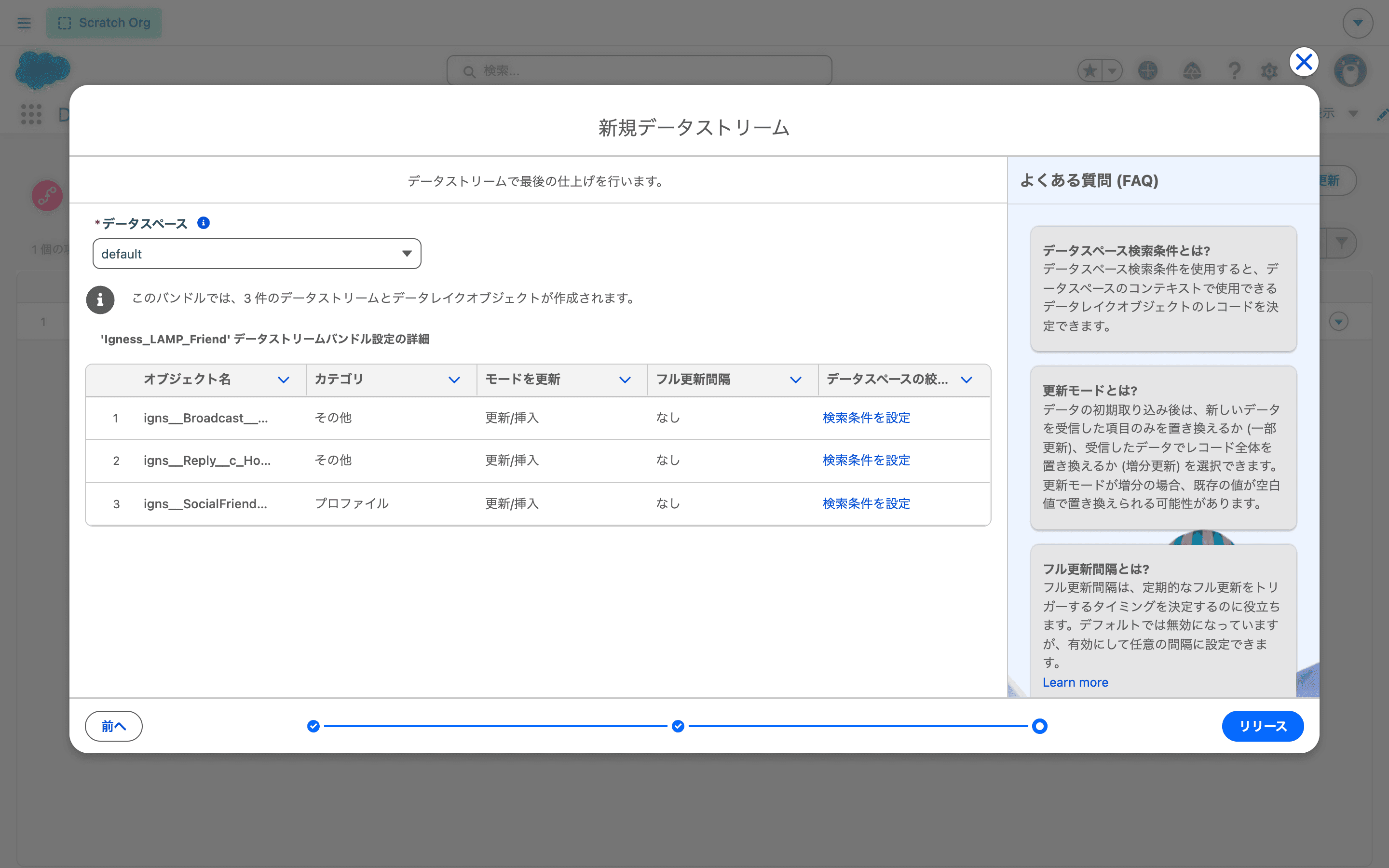The width and height of the screenshot is (1389, 868).
Task: Select igns__Reply__c_Ho... object name cell
Action: coord(207,461)
